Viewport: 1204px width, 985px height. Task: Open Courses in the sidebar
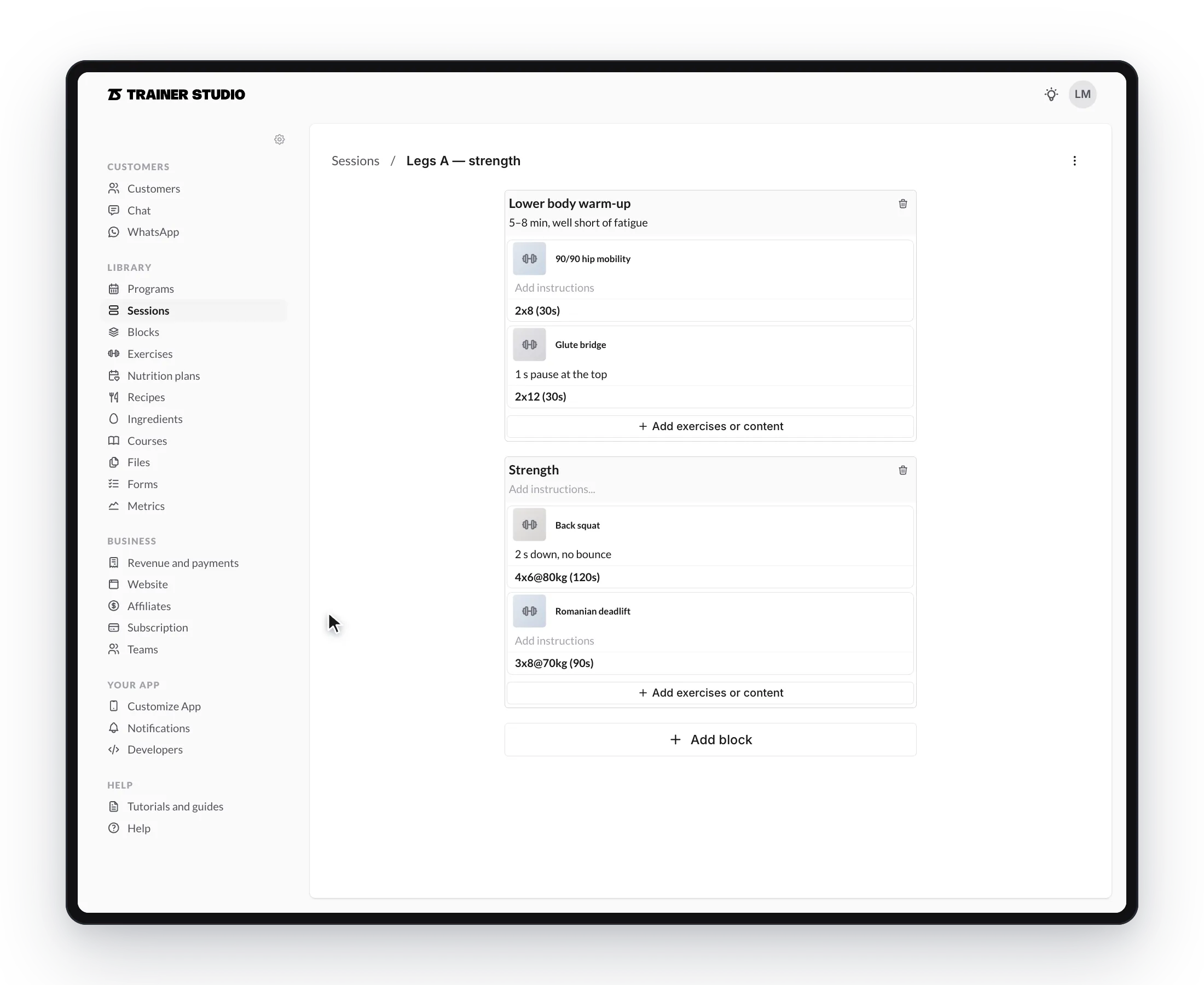point(194,441)
